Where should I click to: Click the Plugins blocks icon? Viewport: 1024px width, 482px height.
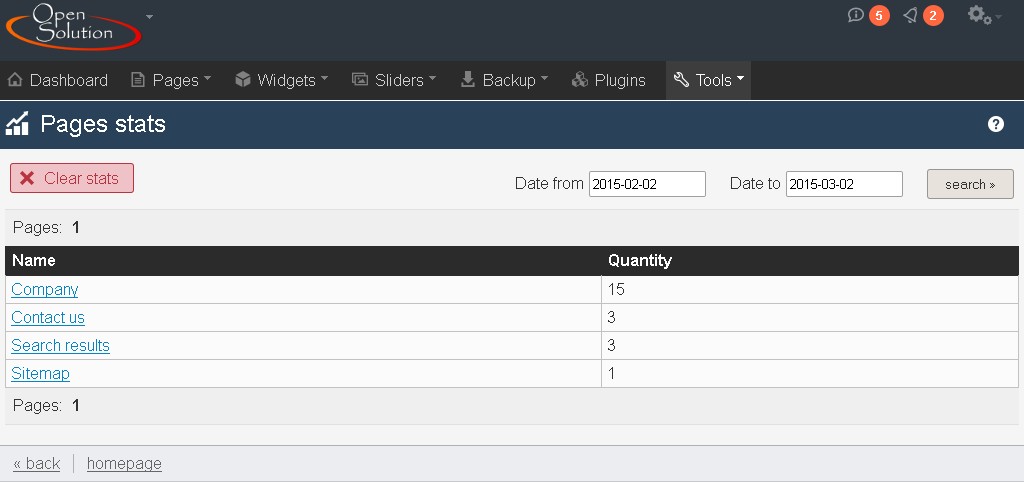click(580, 80)
